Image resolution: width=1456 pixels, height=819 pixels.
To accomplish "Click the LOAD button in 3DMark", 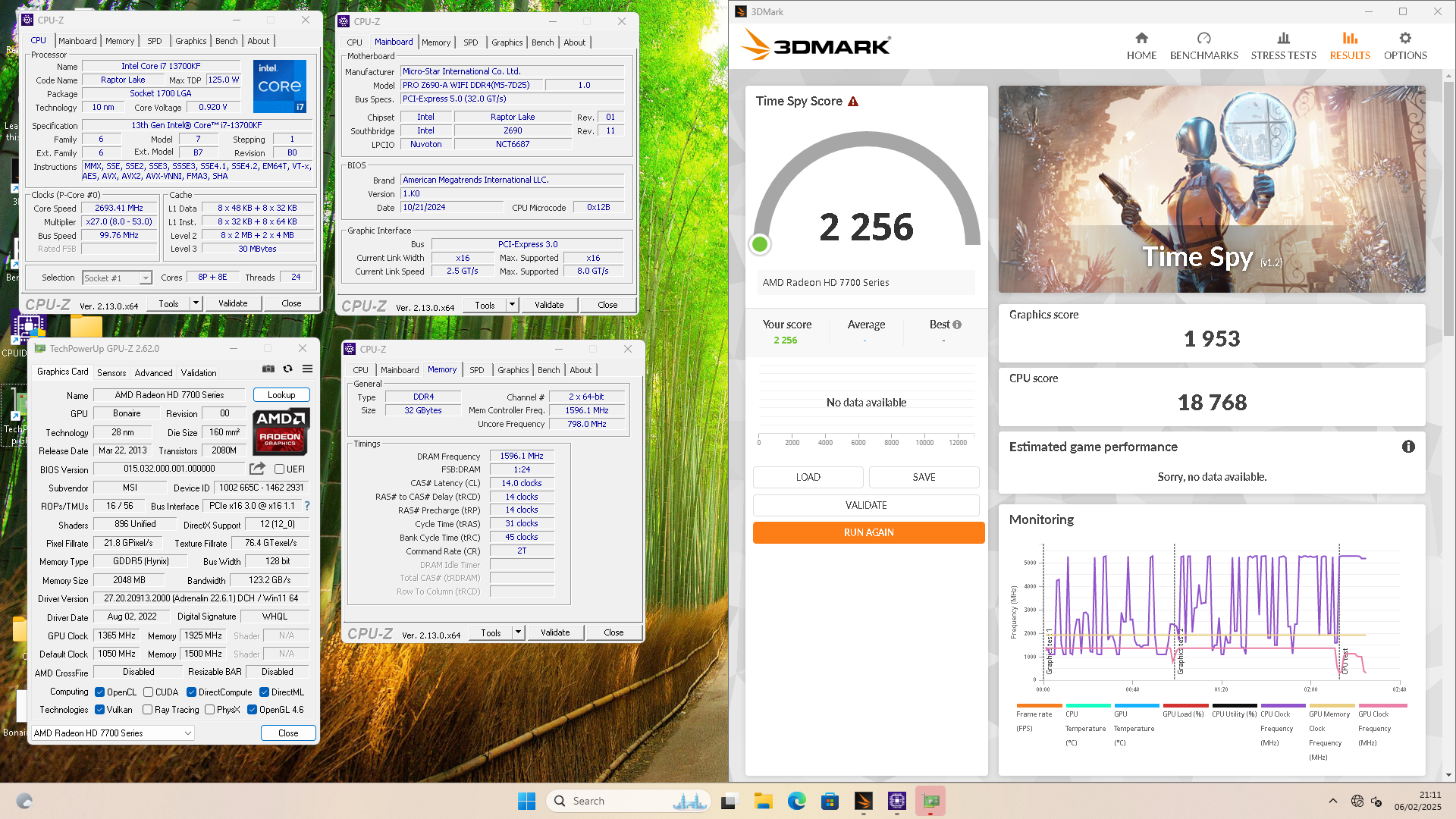I will [x=808, y=477].
